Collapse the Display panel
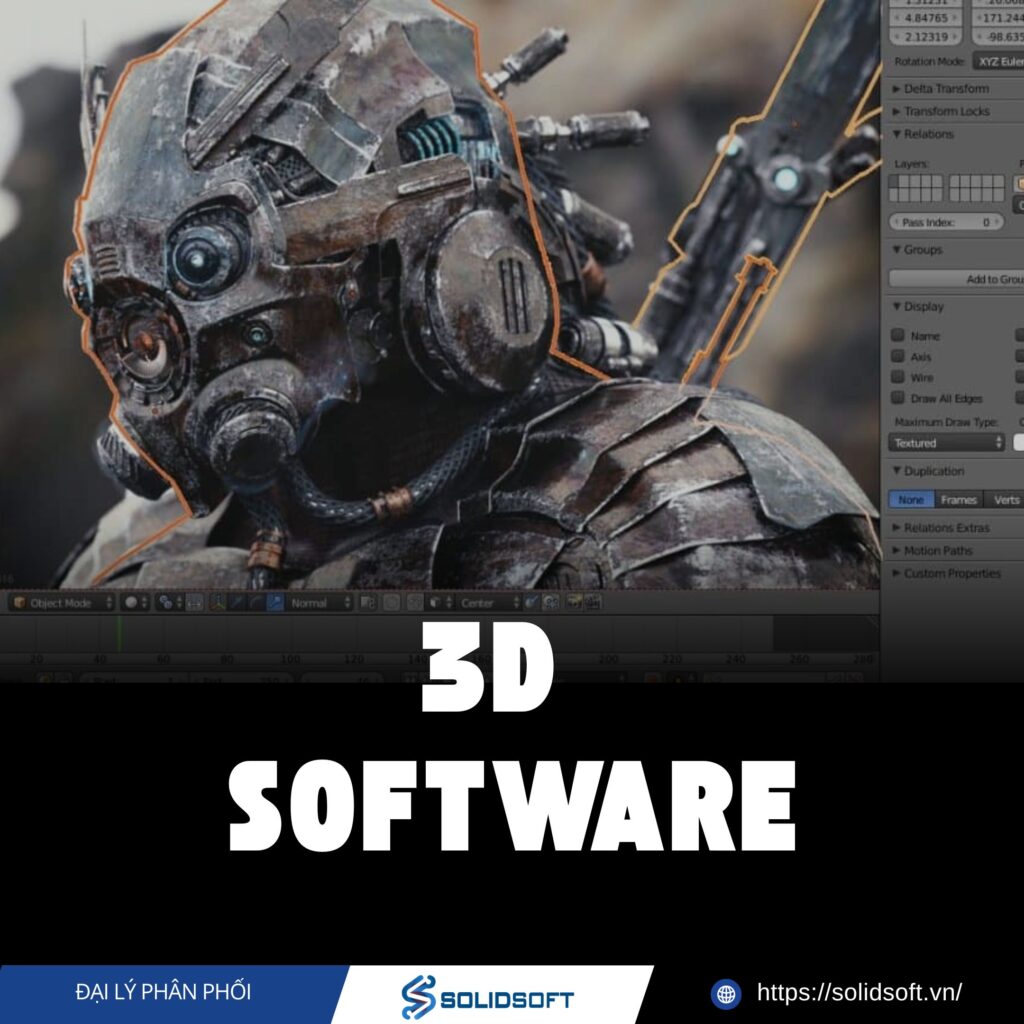Image resolution: width=1024 pixels, height=1024 pixels. tap(918, 306)
